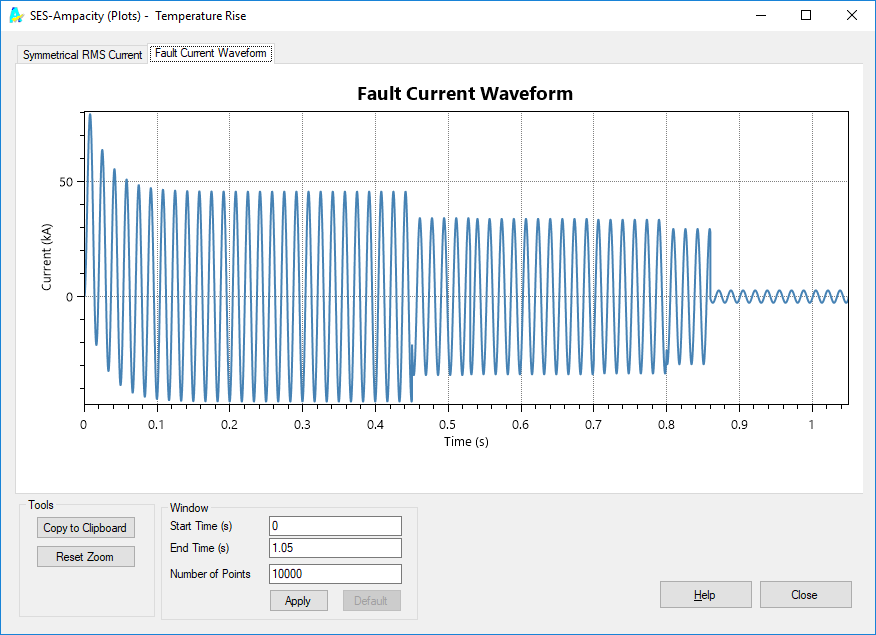Image resolution: width=876 pixels, height=635 pixels.
Task: Click the 50 tick label on current axis
Action: [x=66, y=182]
